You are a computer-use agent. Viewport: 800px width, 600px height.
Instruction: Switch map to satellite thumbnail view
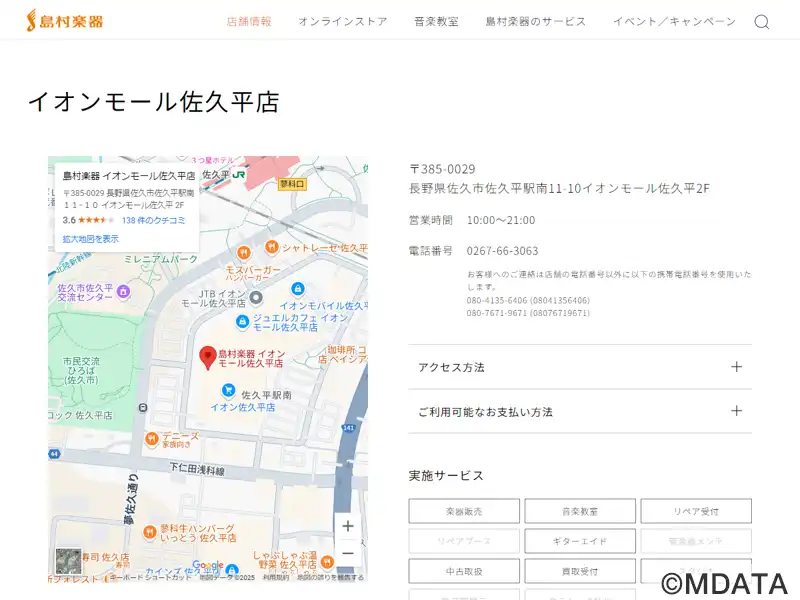click(x=68, y=561)
